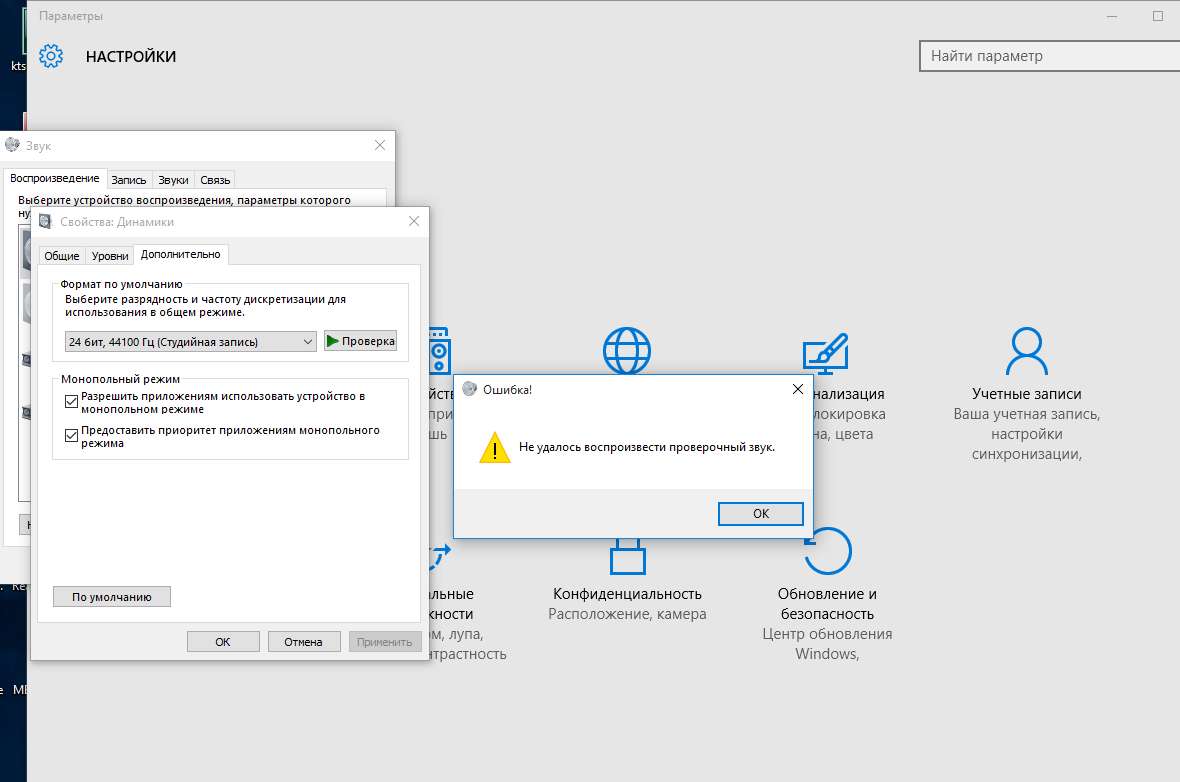The width and height of the screenshot is (1180, 782).
Task: Switch to the Уровни tab
Action: (110, 256)
